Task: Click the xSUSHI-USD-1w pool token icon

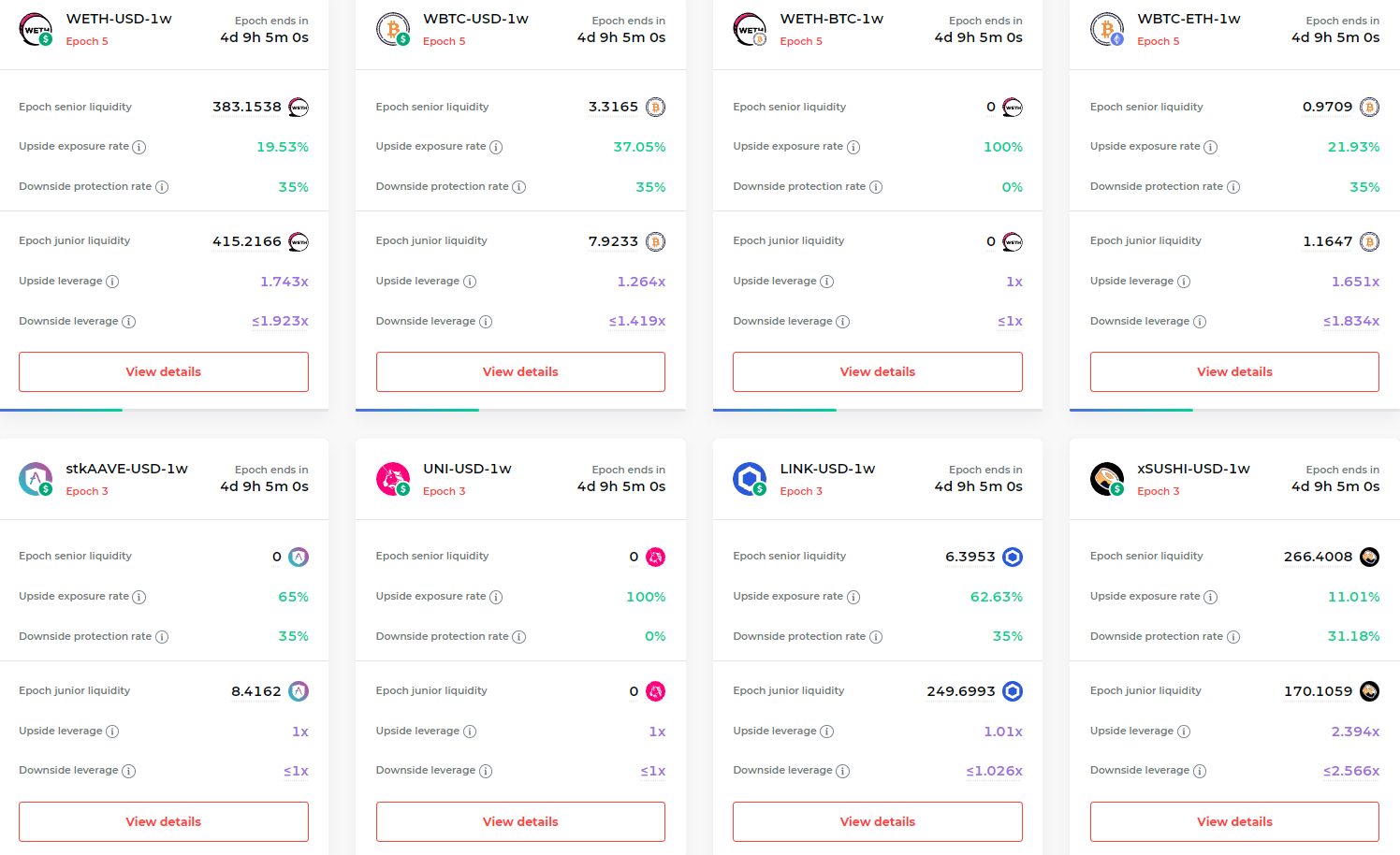Action: click(1107, 479)
